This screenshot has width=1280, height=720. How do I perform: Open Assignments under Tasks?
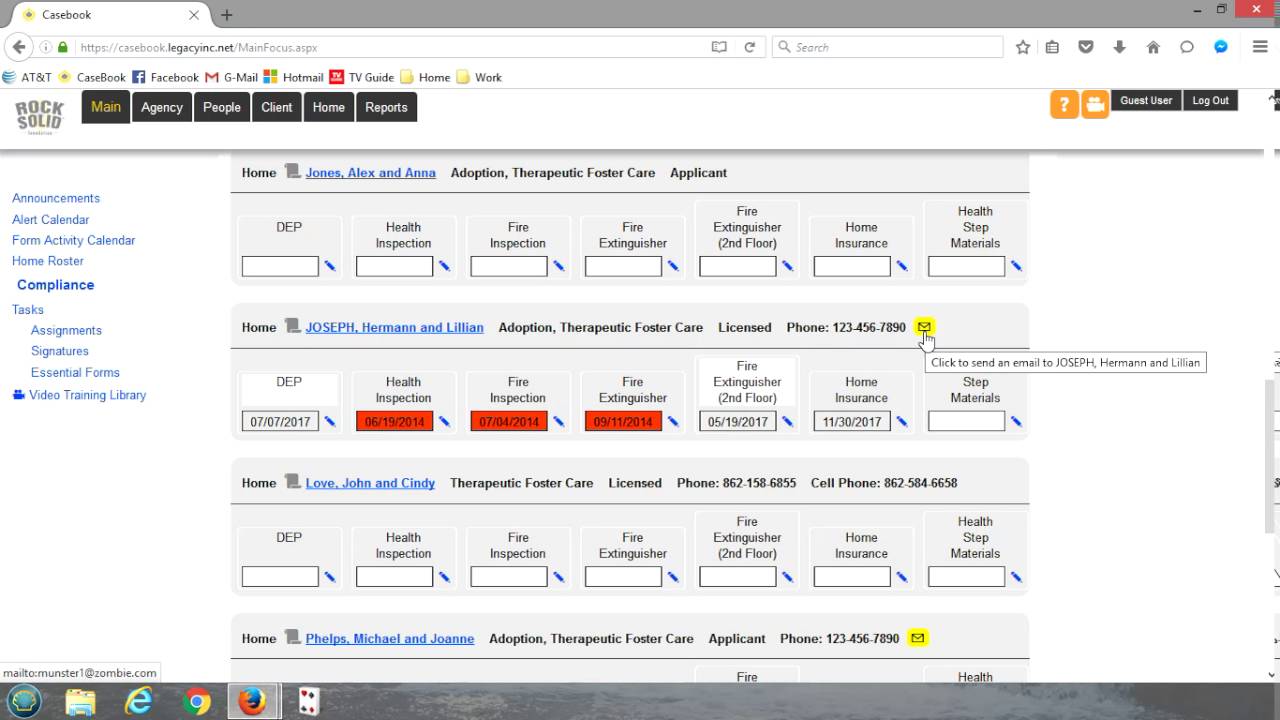[66, 330]
